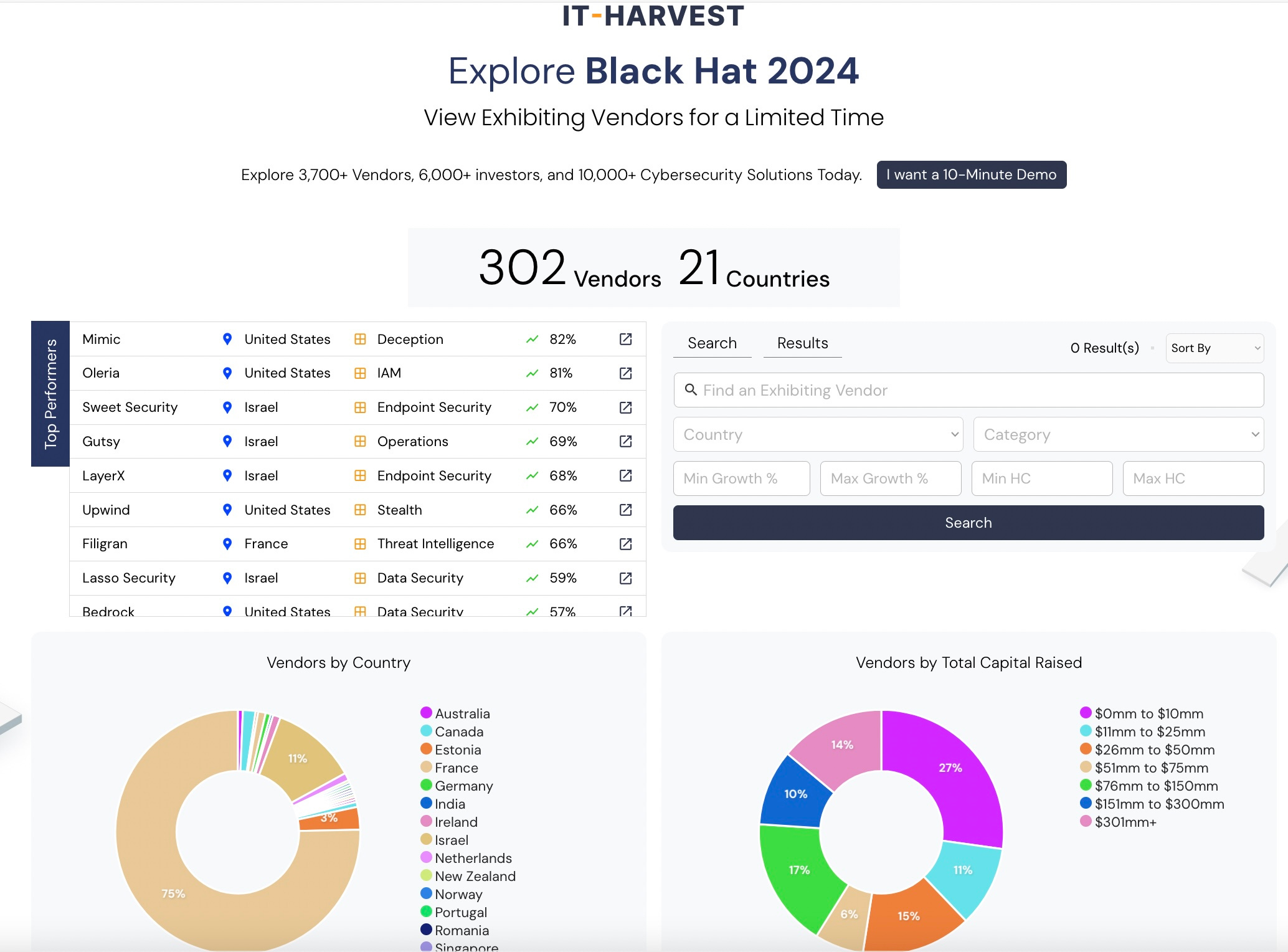Toggle $301mm+ legend entry
1288x952 pixels.
[1118, 822]
